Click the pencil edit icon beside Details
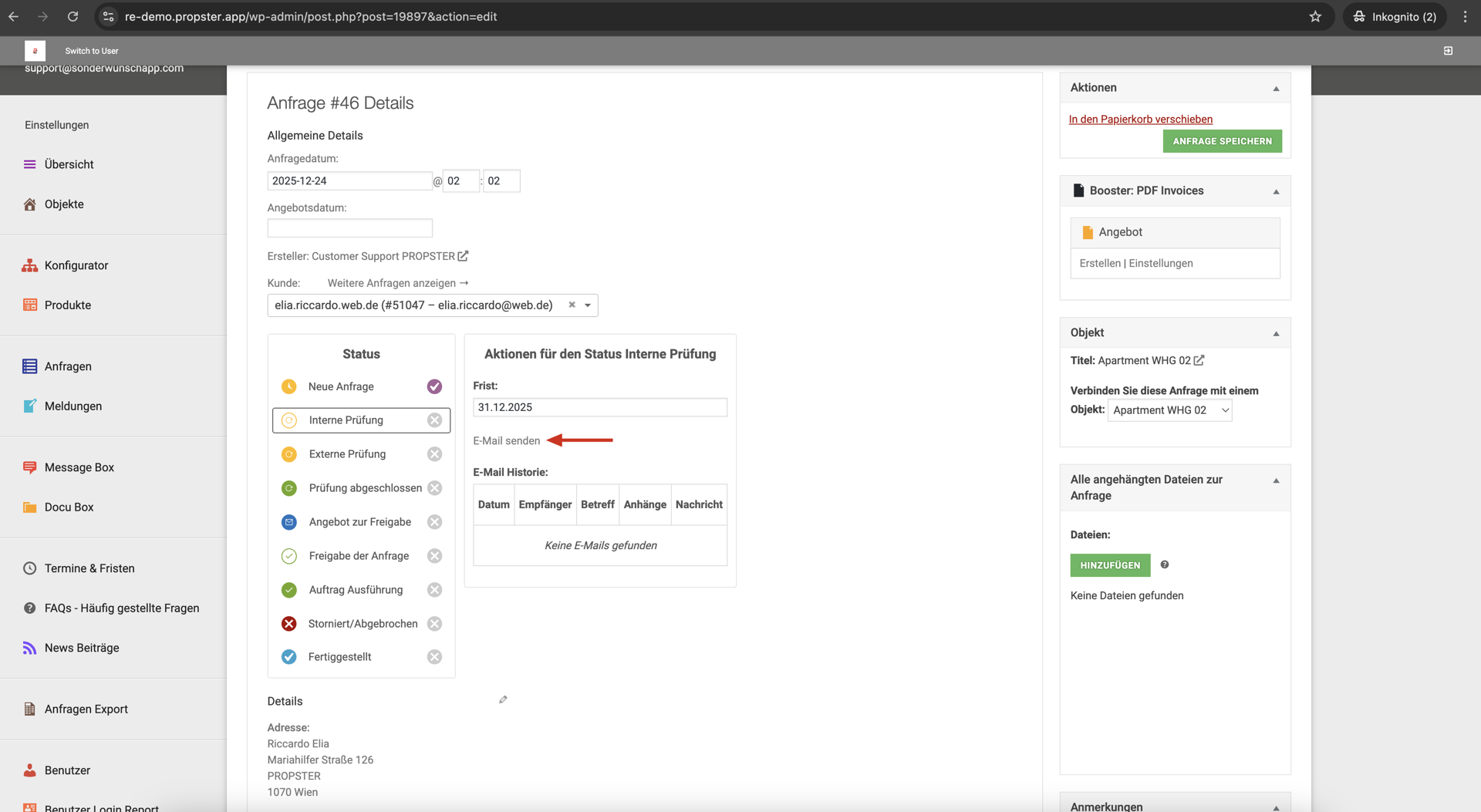1481x812 pixels. tap(503, 699)
